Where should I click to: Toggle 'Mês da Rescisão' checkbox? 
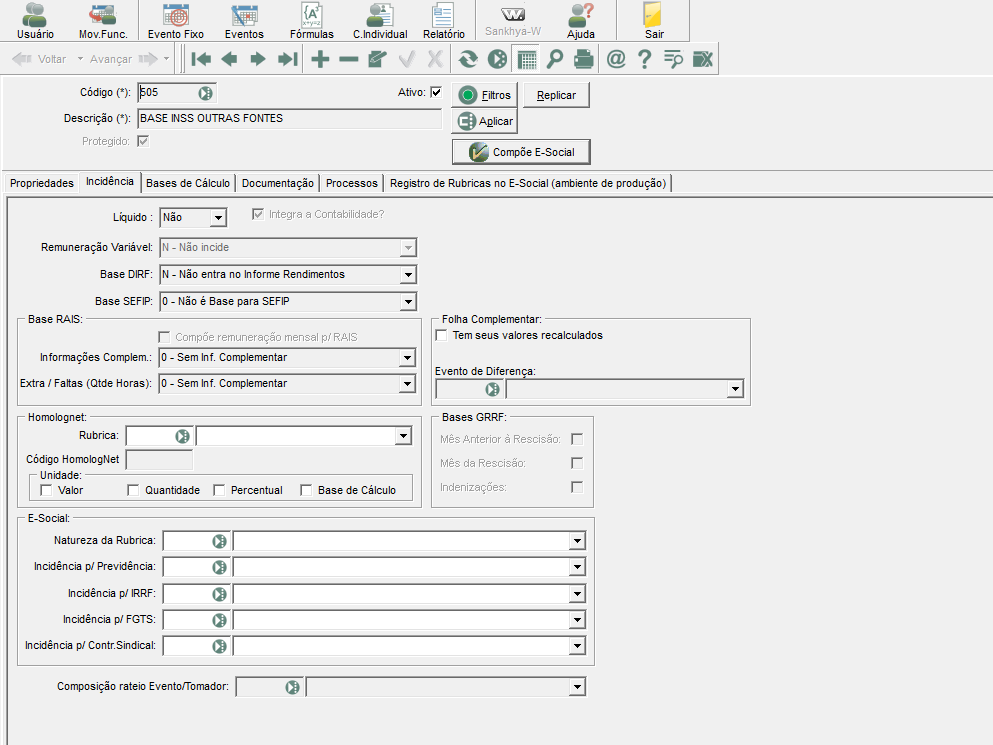(577, 463)
